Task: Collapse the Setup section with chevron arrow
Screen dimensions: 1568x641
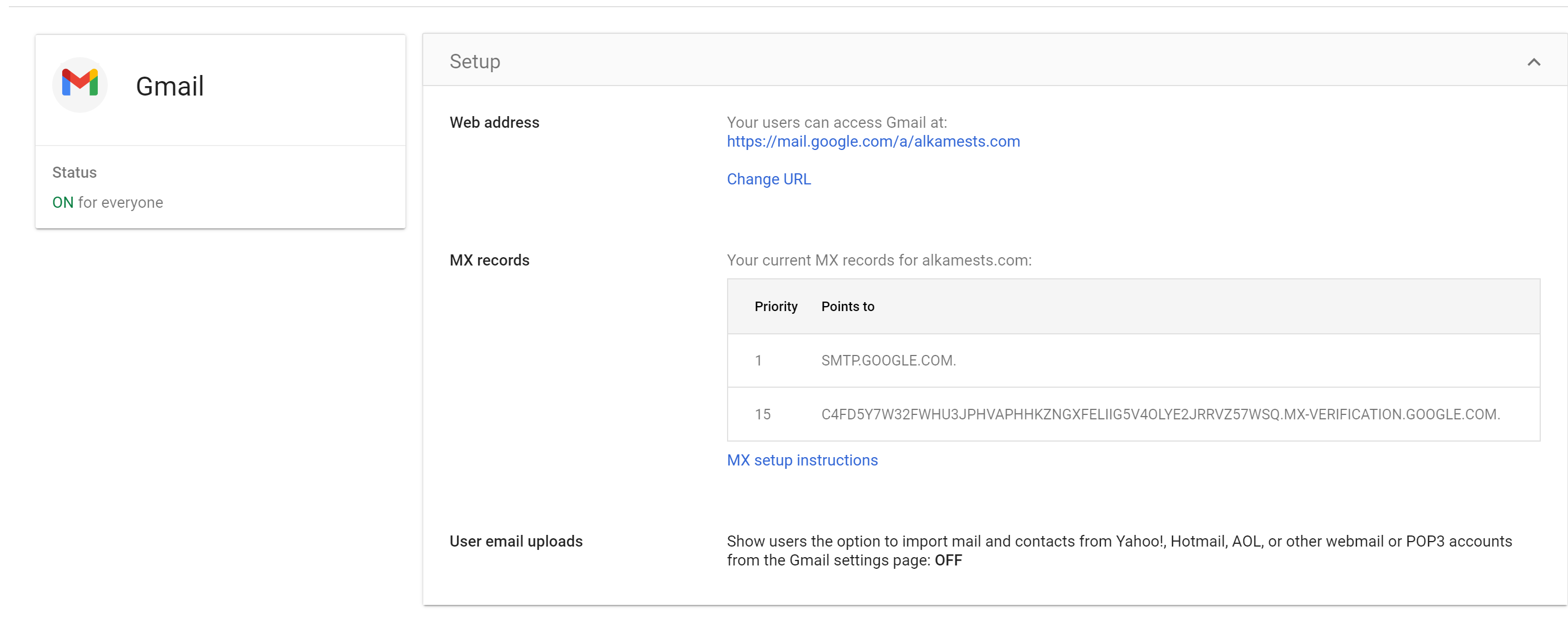Action: coord(1534,62)
